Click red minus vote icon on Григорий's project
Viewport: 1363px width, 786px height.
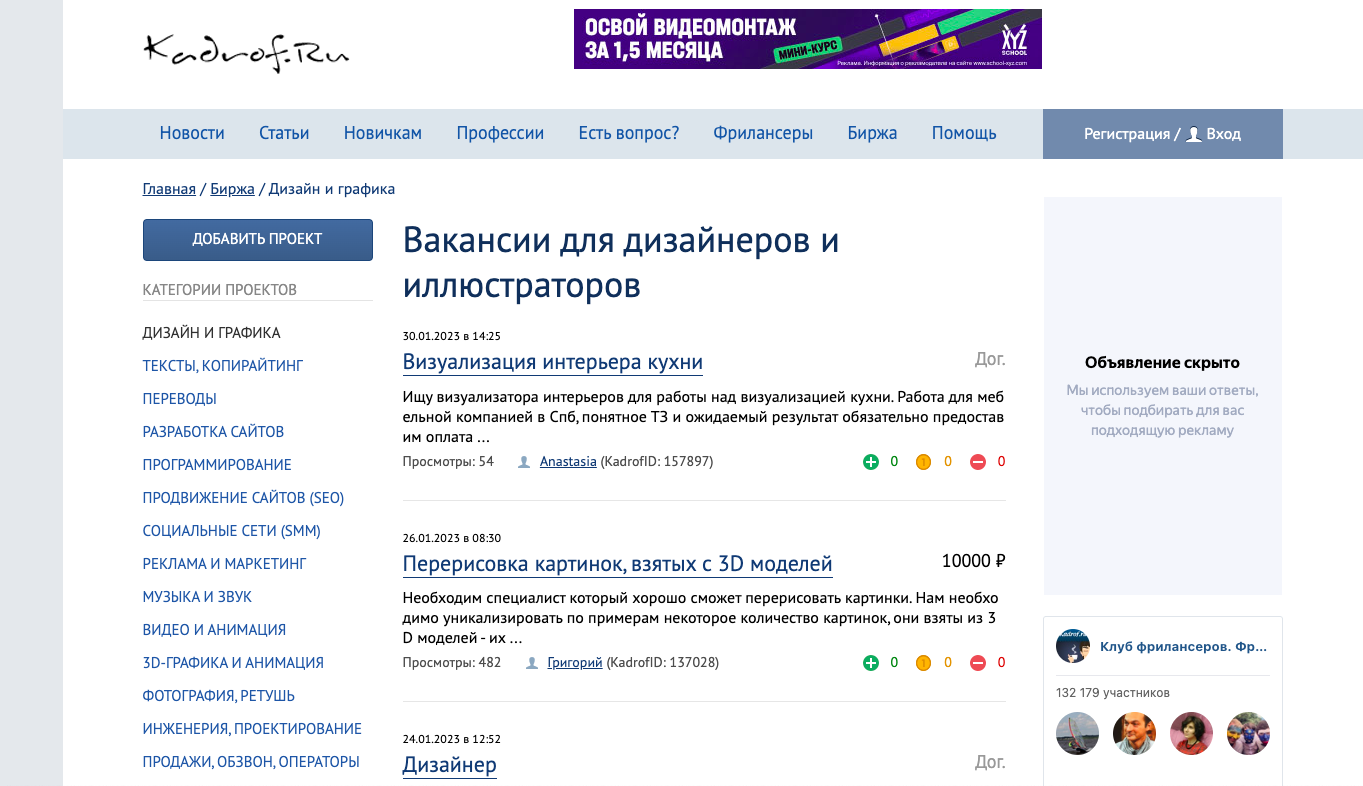click(978, 663)
